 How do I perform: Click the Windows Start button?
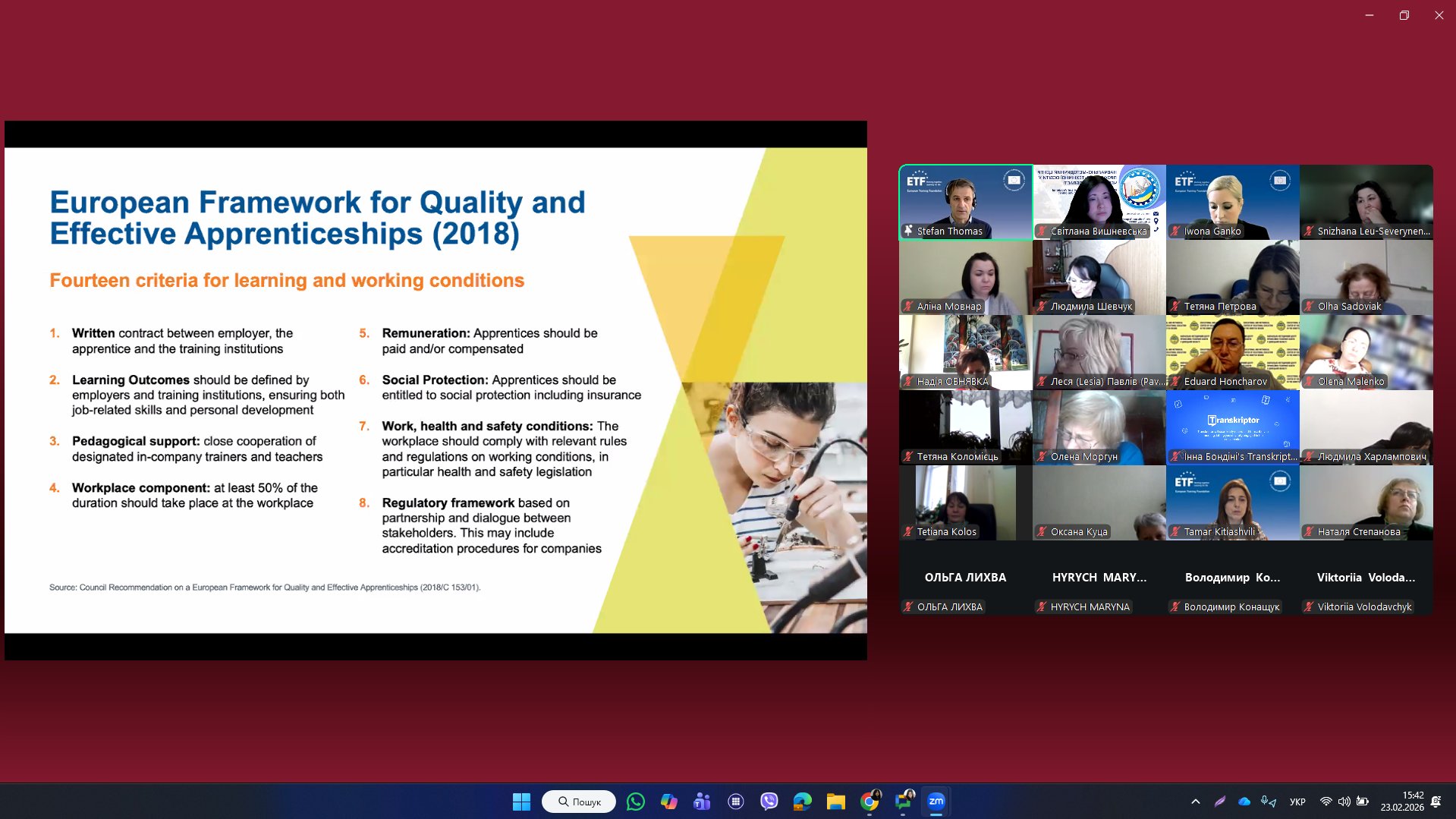click(x=521, y=802)
